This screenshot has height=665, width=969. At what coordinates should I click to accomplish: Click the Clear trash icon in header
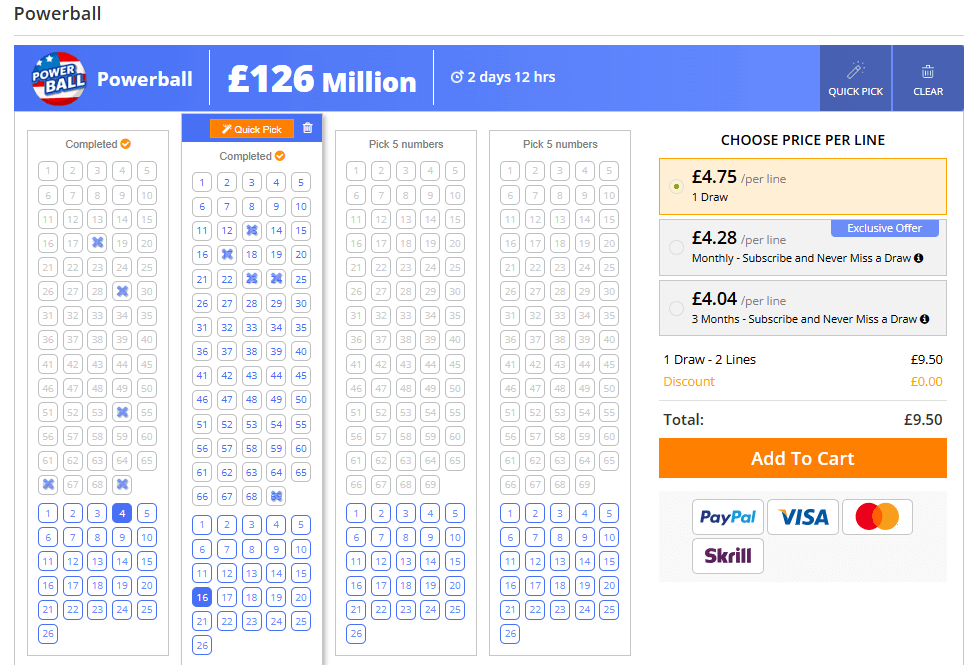point(928,72)
